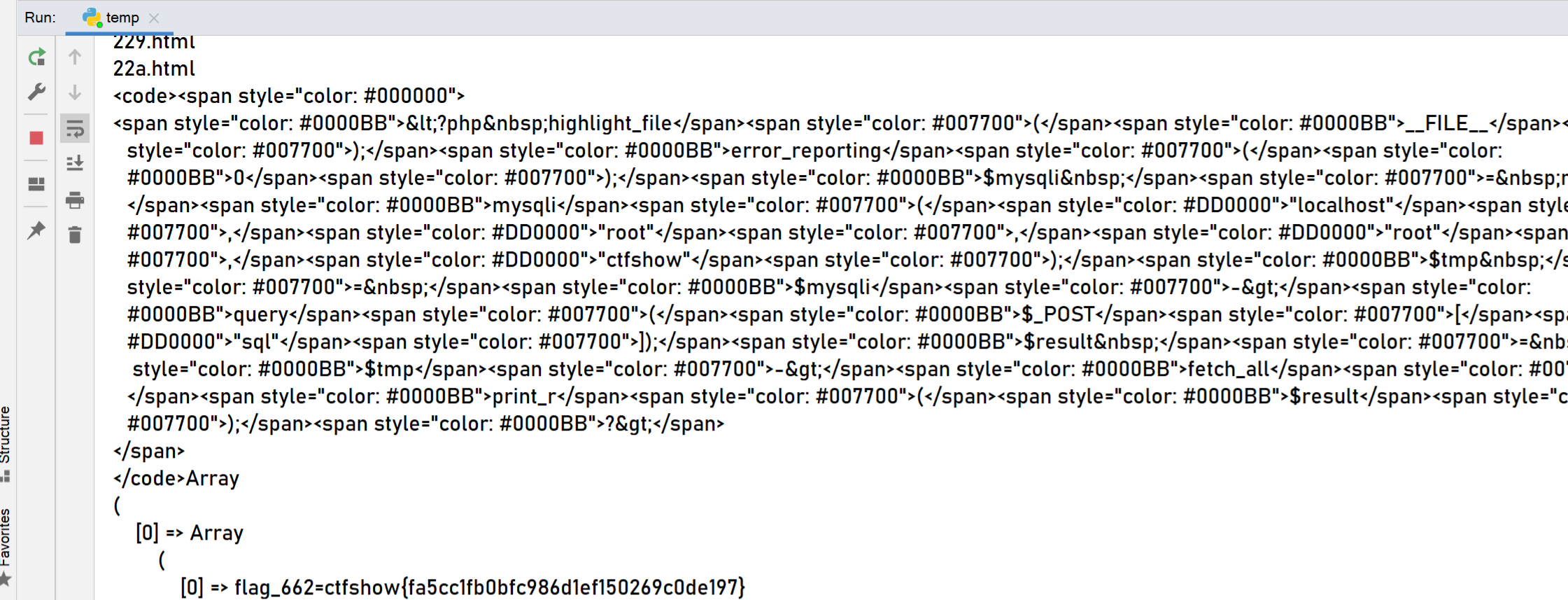Toggle soft-wrap for console output
The width and height of the screenshot is (1568, 600).
click(x=75, y=130)
